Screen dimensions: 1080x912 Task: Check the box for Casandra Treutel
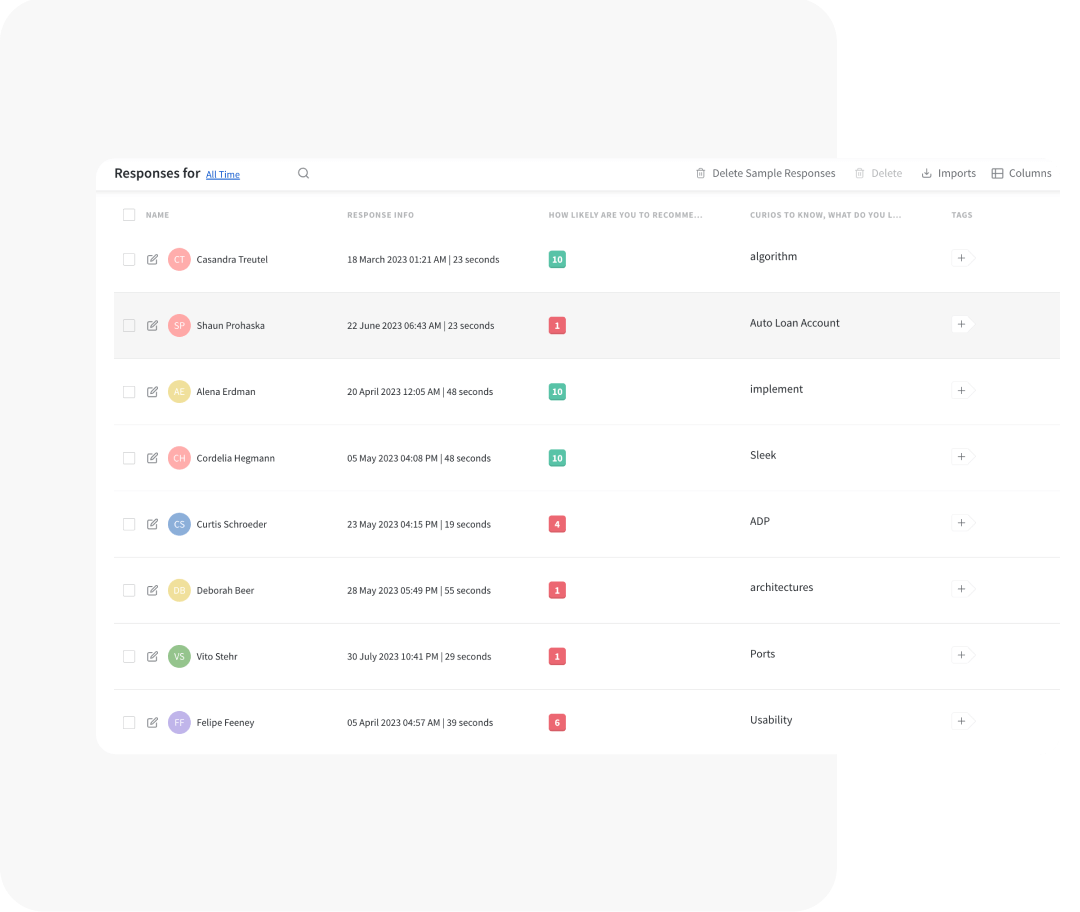point(129,260)
